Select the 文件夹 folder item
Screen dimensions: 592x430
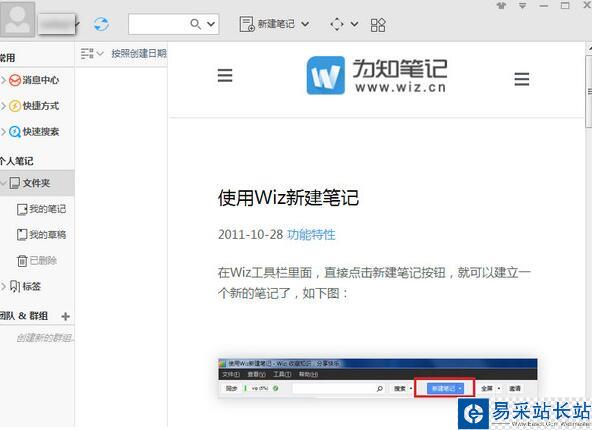37,183
